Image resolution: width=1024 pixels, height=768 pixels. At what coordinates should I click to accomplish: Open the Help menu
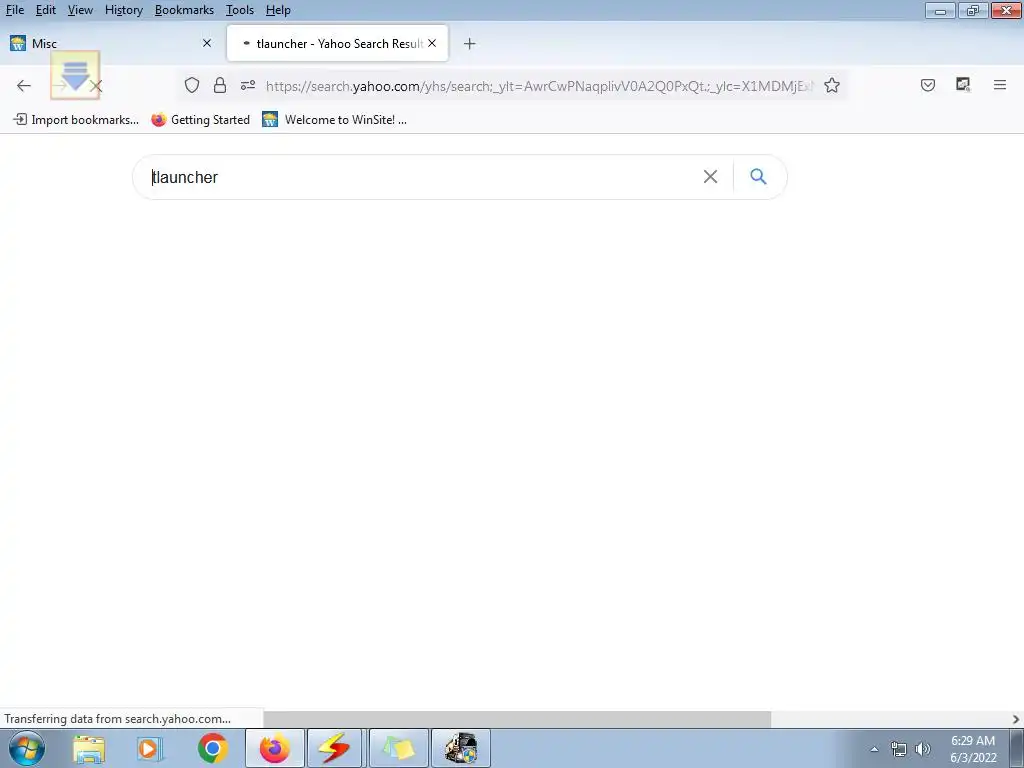pyautogui.click(x=278, y=10)
